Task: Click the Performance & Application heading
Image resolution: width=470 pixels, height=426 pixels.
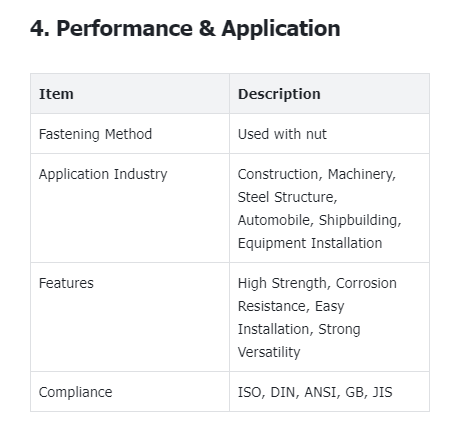Action: [185, 29]
